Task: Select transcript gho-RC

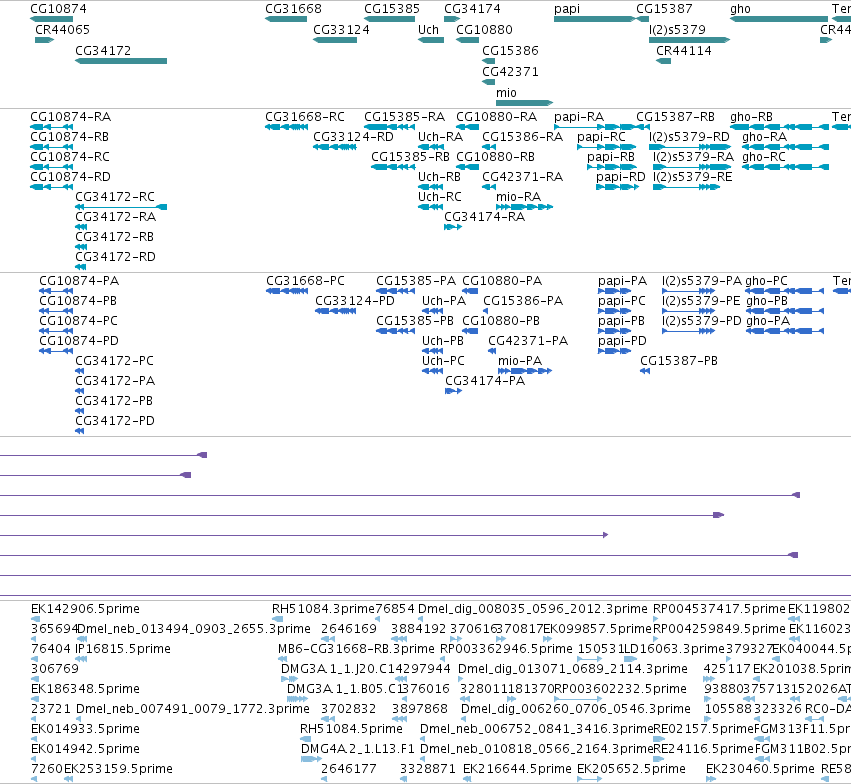Action: click(764, 157)
